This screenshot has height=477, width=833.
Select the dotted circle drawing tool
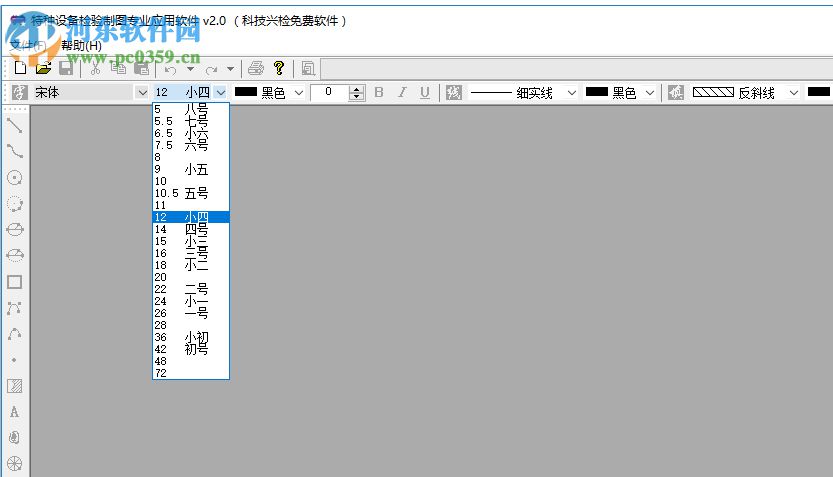point(14,203)
